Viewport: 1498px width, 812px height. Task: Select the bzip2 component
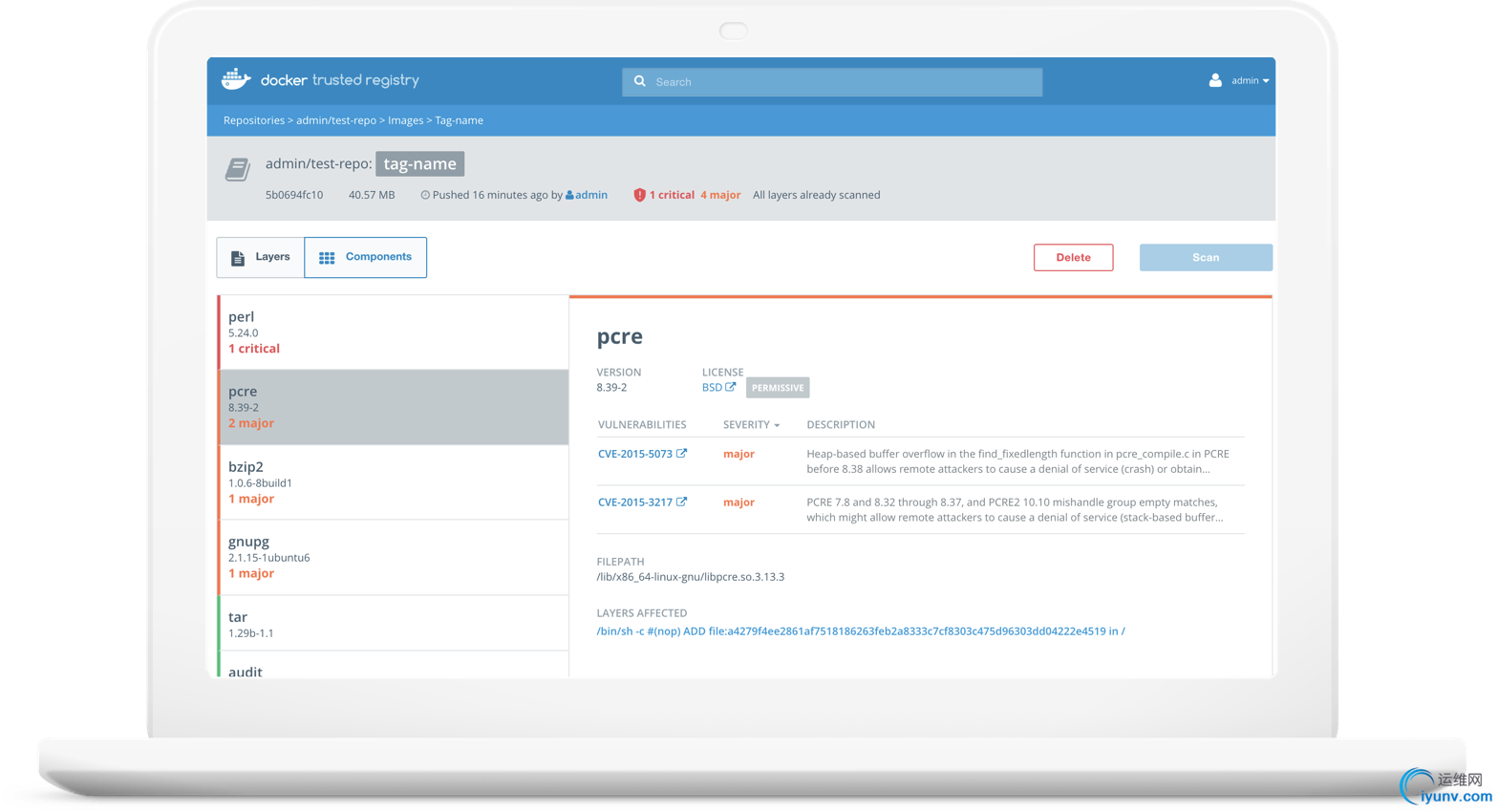click(394, 482)
